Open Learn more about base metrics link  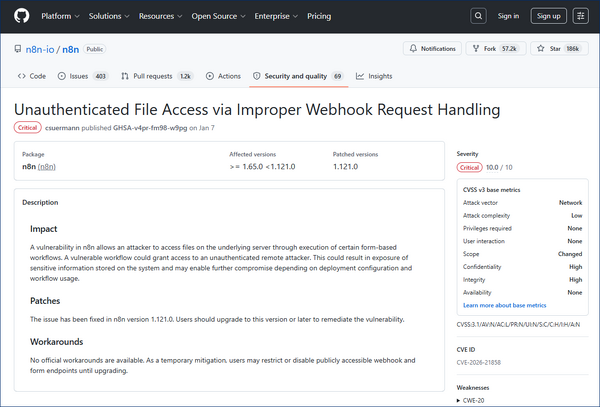click(504, 305)
